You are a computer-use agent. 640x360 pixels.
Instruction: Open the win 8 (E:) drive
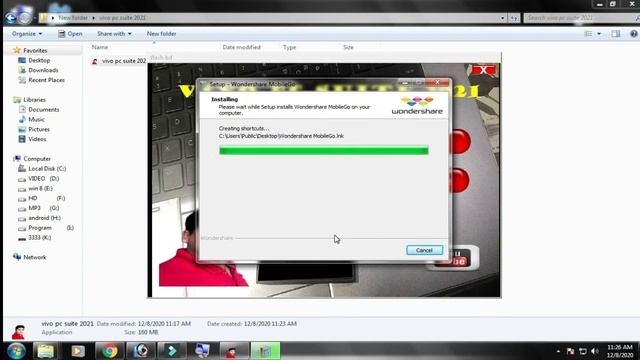pyautogui.click(x=40, y=188)
